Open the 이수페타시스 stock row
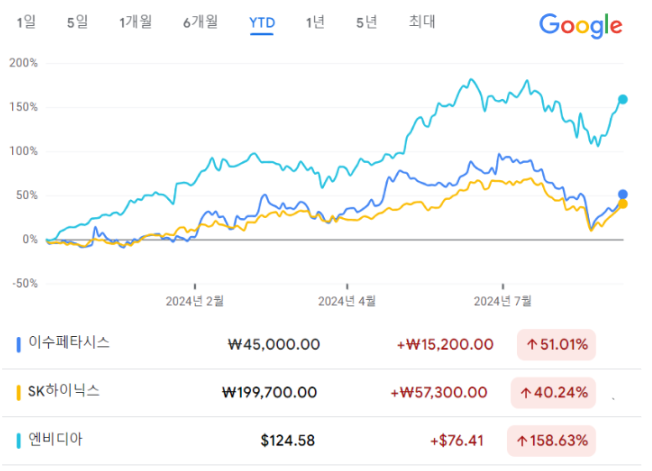Screen dimensions: 652x471 pyautogui.click(x=321, y=345)
